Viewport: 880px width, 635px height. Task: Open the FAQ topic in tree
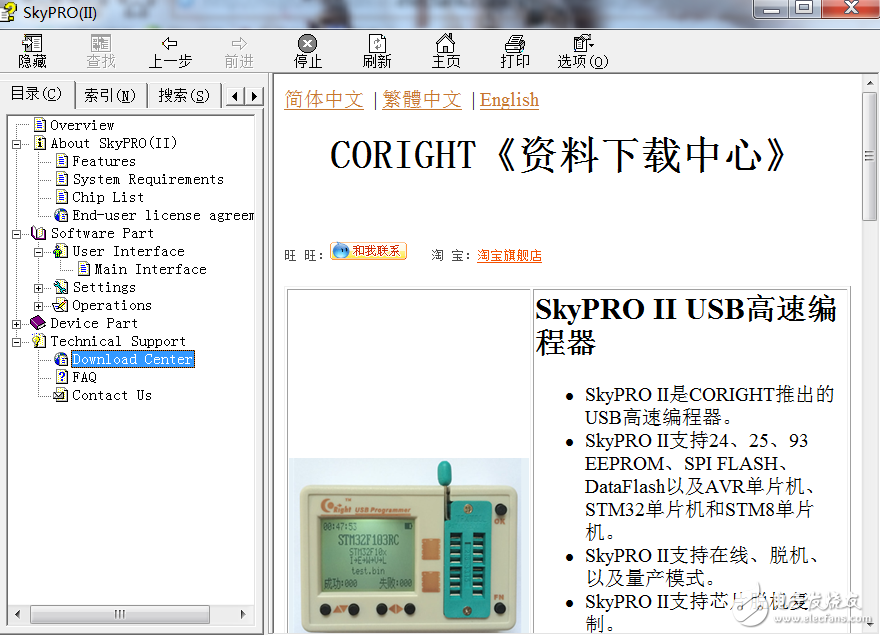coord(84,378)
